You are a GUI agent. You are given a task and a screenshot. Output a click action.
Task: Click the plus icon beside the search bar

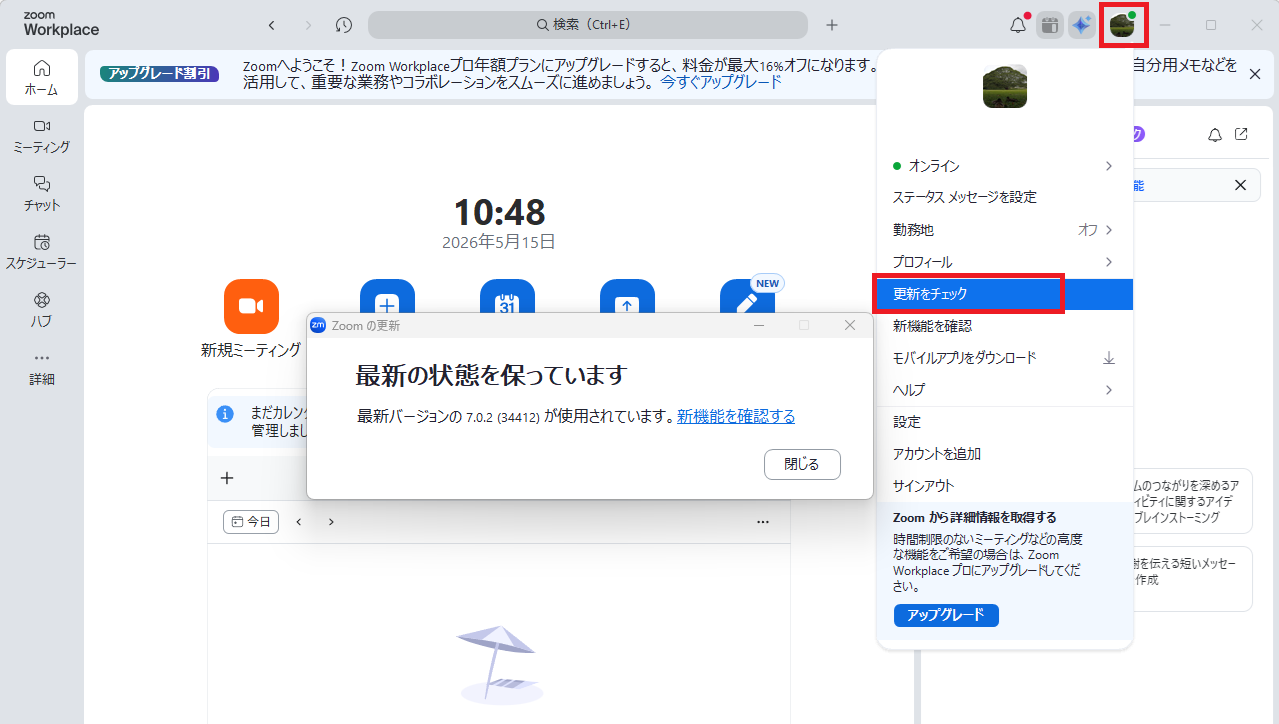pos(832,25)
